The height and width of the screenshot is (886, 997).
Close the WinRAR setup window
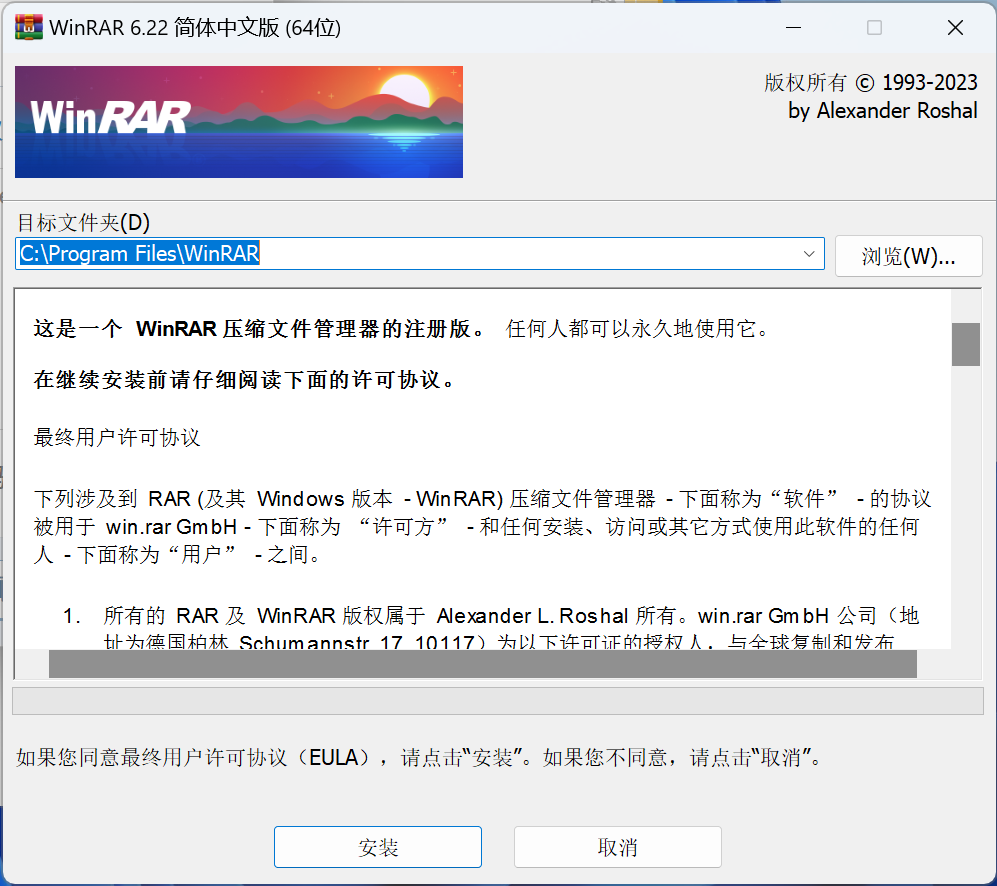955,27
